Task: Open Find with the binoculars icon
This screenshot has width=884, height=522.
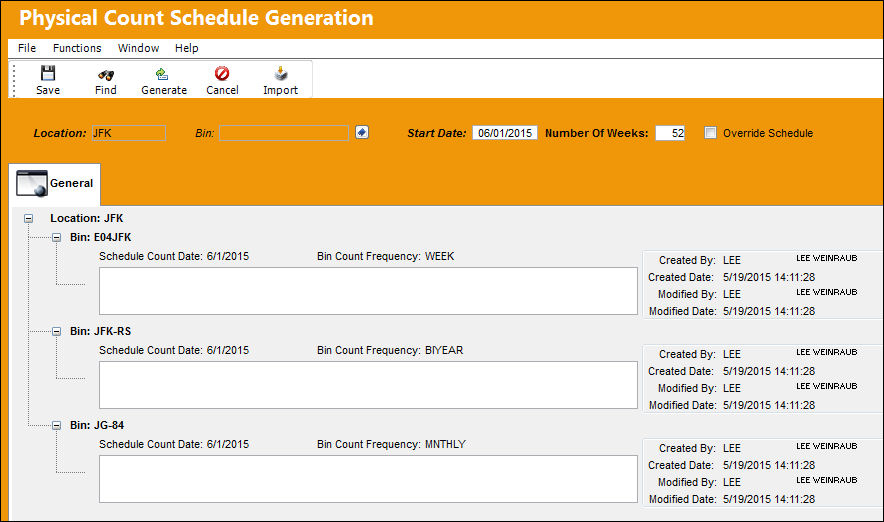Action: pyautogui.click(x=105, y=74)
